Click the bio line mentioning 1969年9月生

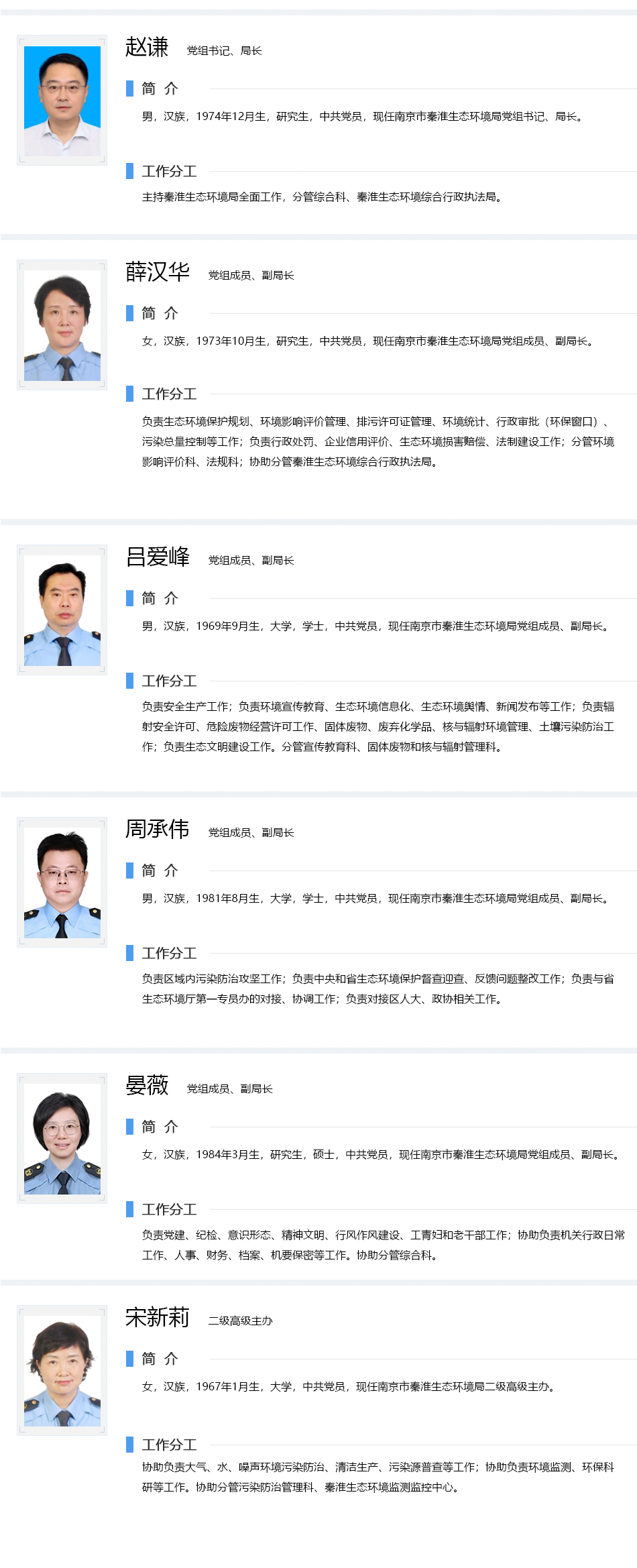(x=377, y=626)
